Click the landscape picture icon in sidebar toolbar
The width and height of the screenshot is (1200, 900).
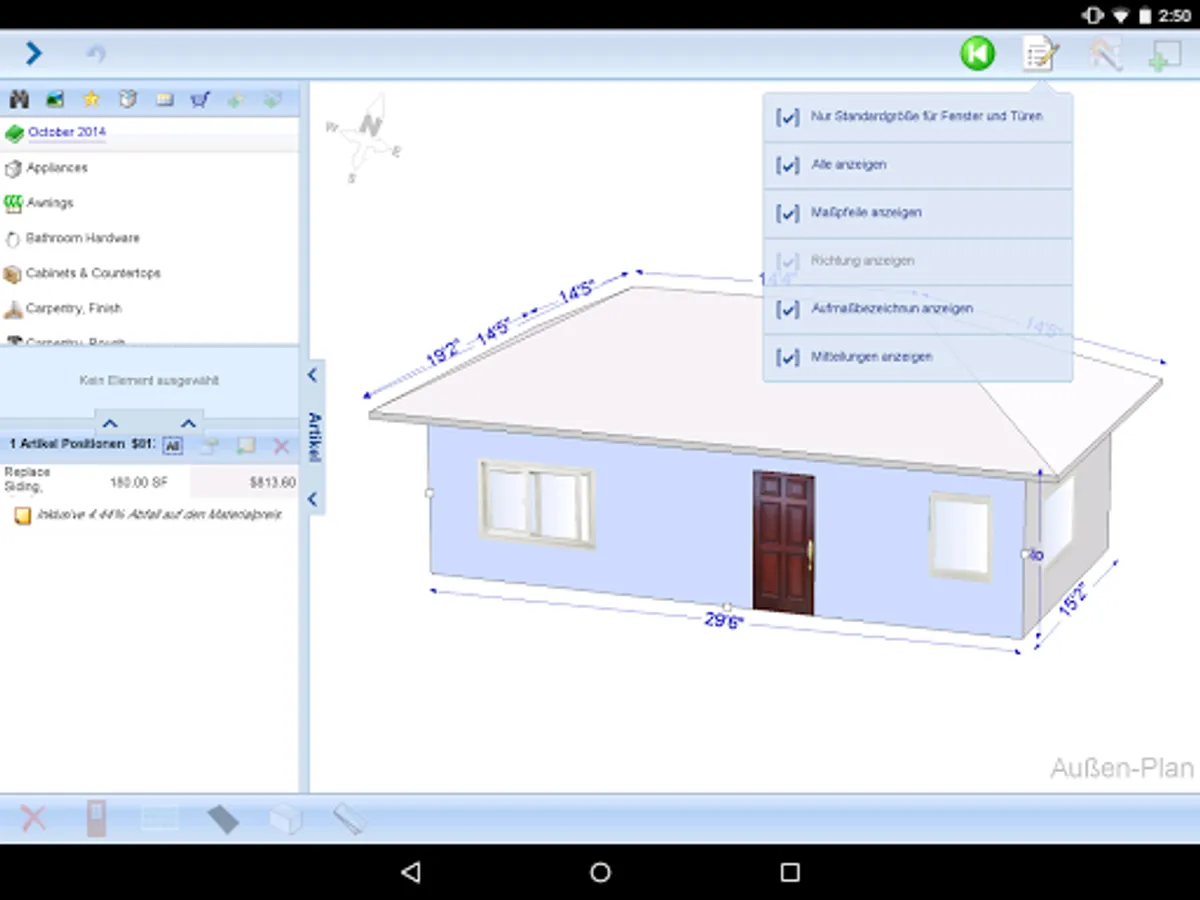pyautogui.click(x=55, y=99)
